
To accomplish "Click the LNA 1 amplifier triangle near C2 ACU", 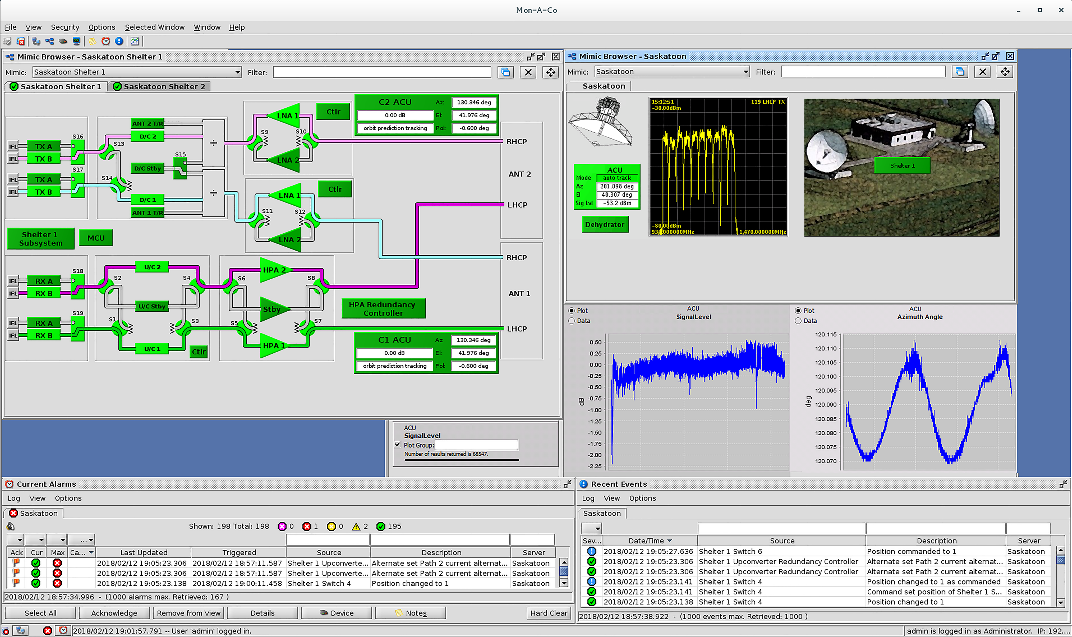I will [283, 115].
